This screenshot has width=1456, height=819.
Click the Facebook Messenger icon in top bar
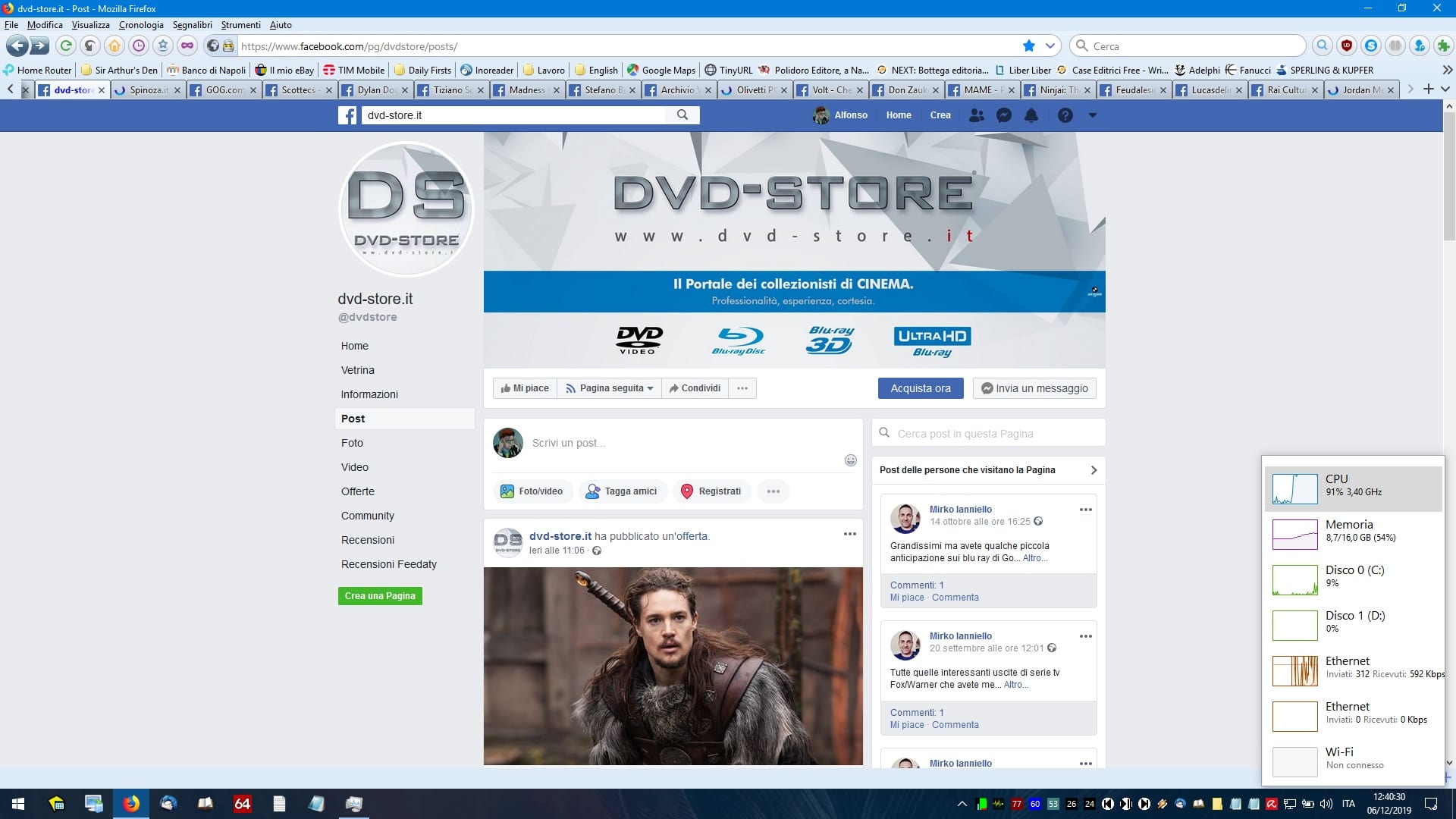(x=1003, y=115)
